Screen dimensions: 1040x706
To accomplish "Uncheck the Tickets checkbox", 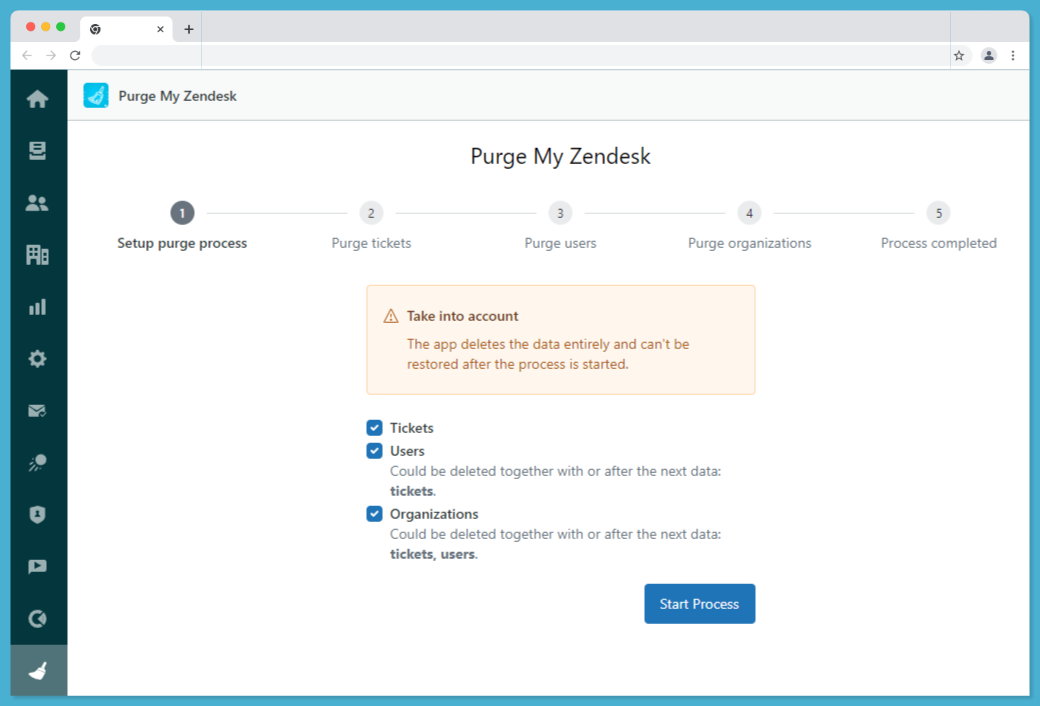I will coord(374,427).
